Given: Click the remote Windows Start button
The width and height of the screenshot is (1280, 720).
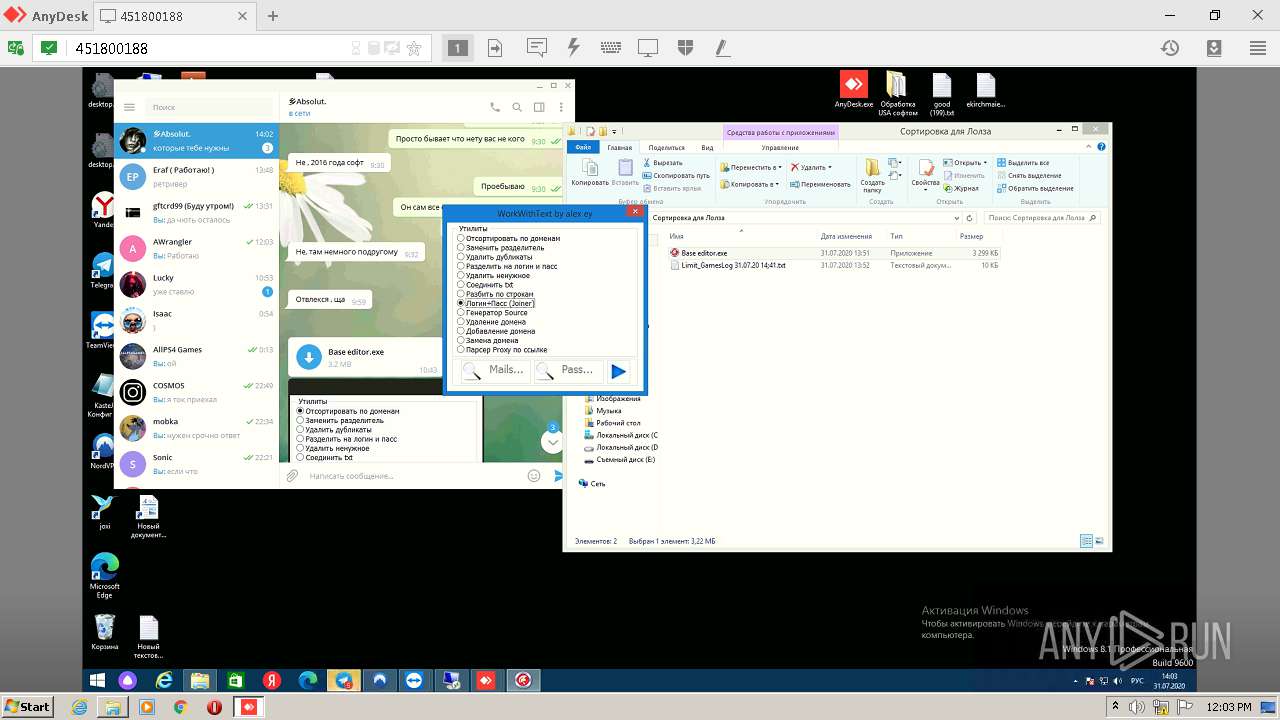Looking at the screenshot, I should tap(98, 680).
